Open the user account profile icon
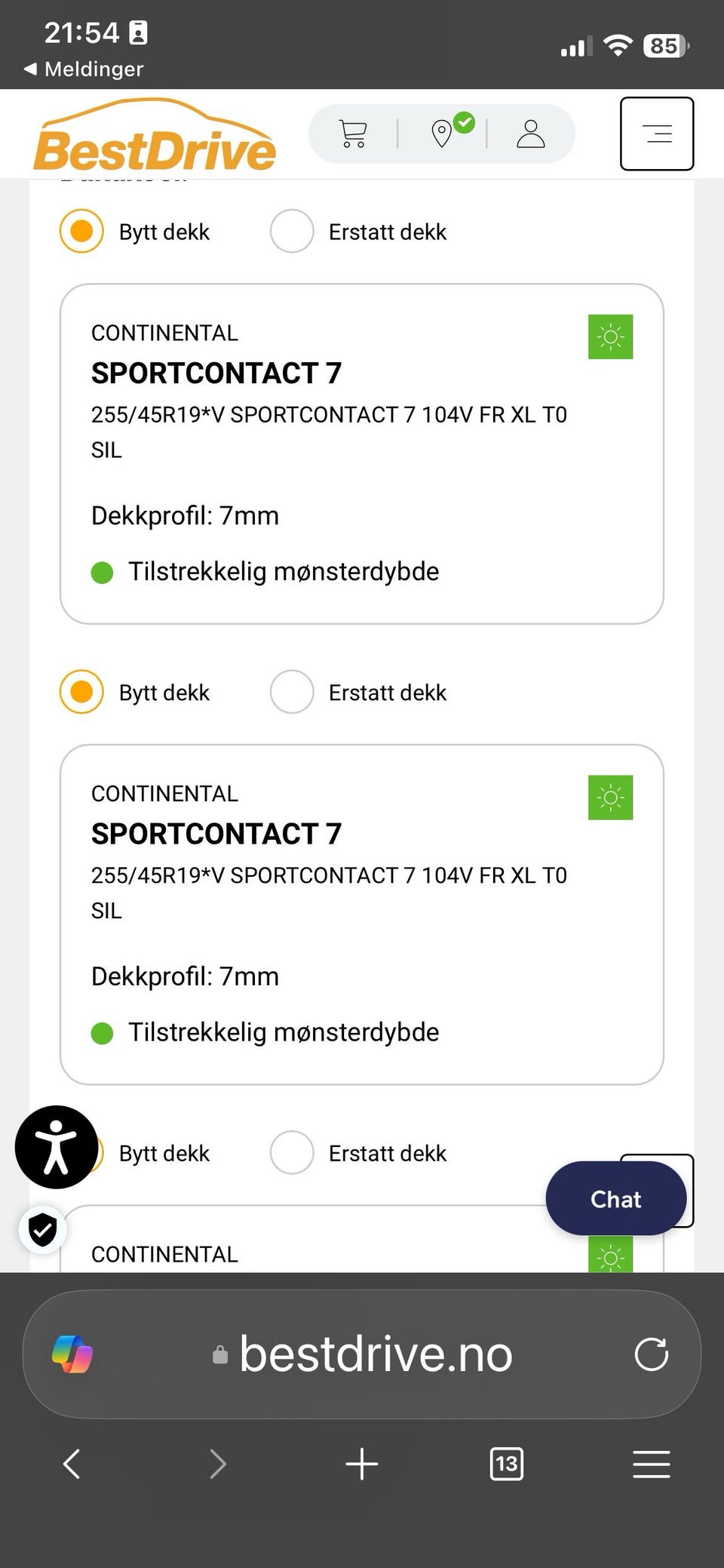724x1568 pixels. point(531,134)
